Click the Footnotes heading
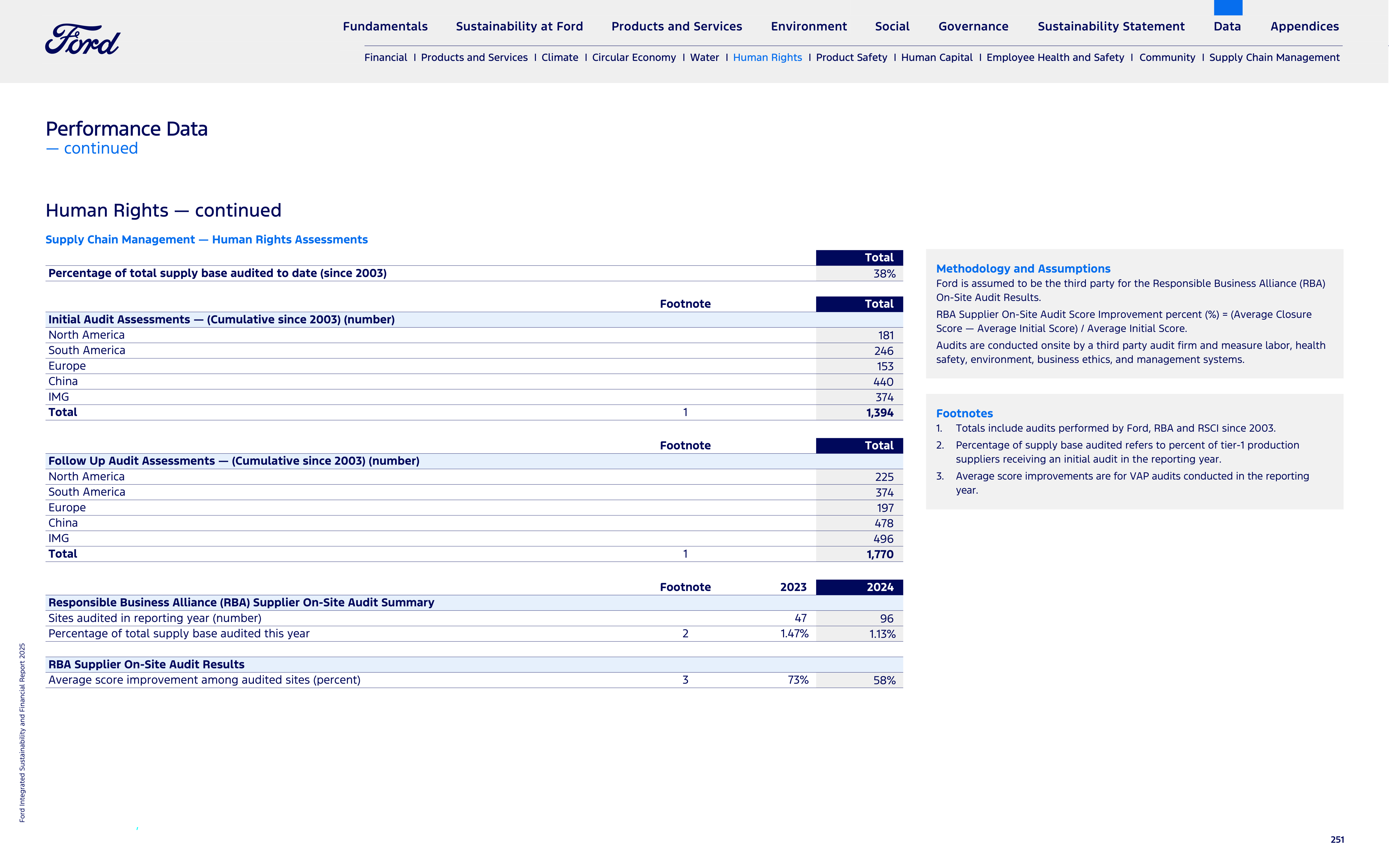1389x868 pixels. coord(964,413)
